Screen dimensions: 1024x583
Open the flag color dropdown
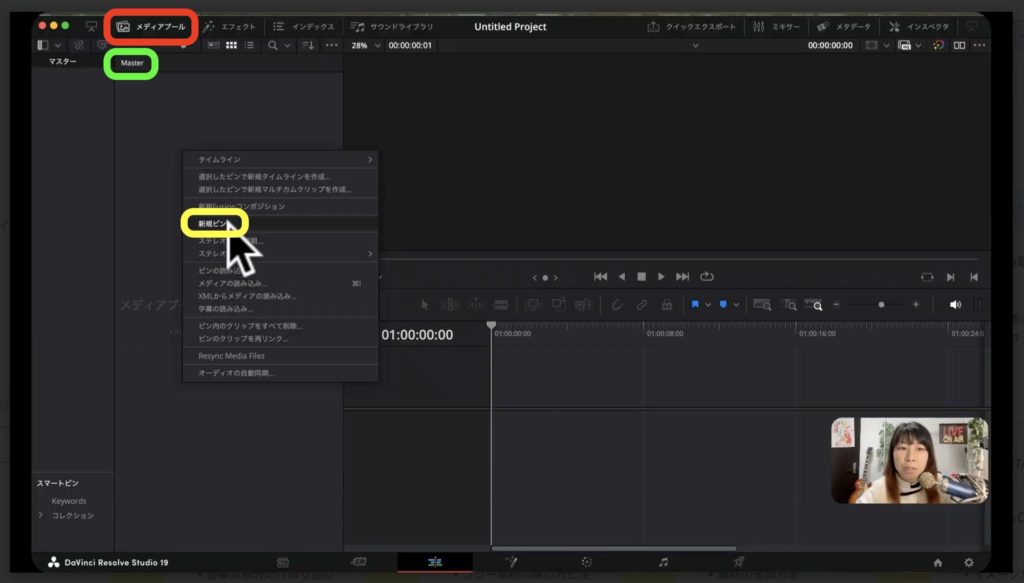709,304
